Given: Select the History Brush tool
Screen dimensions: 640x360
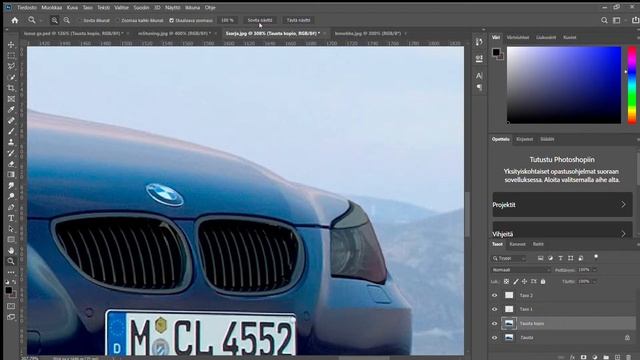Looking at the screenshot, I should pyautogui.click(x=11, y=153).
